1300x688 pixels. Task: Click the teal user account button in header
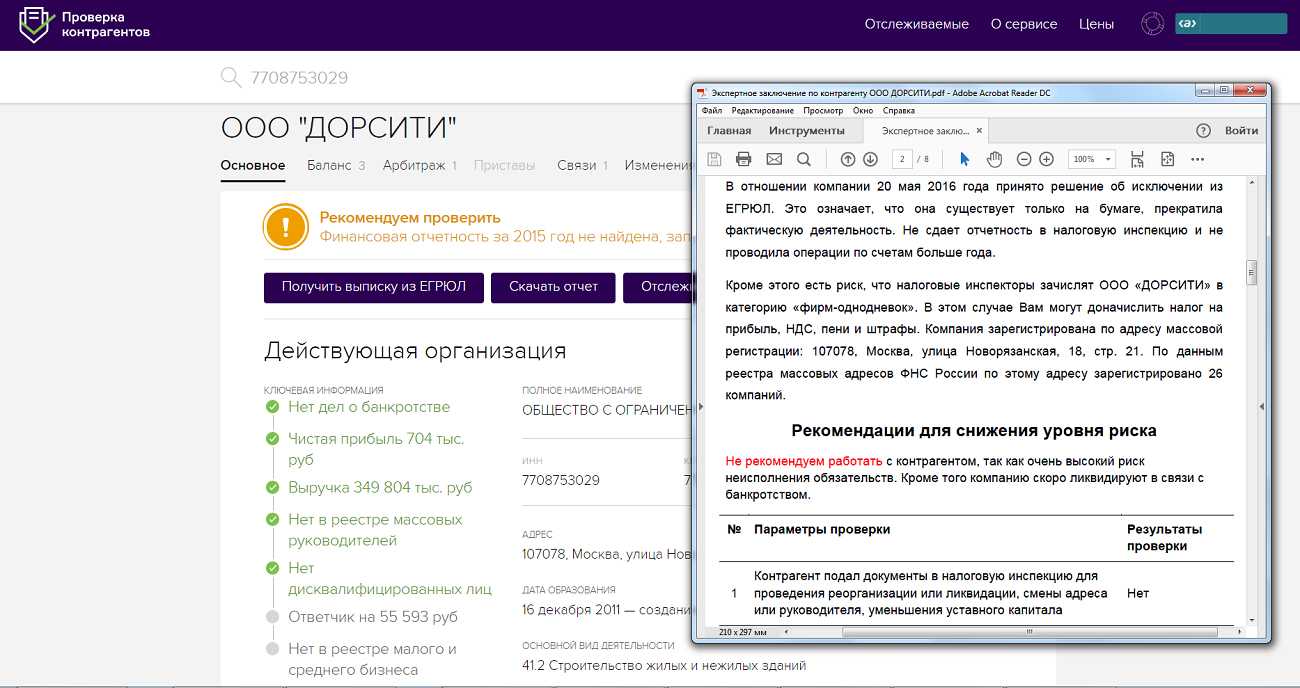coord(1231,24)
